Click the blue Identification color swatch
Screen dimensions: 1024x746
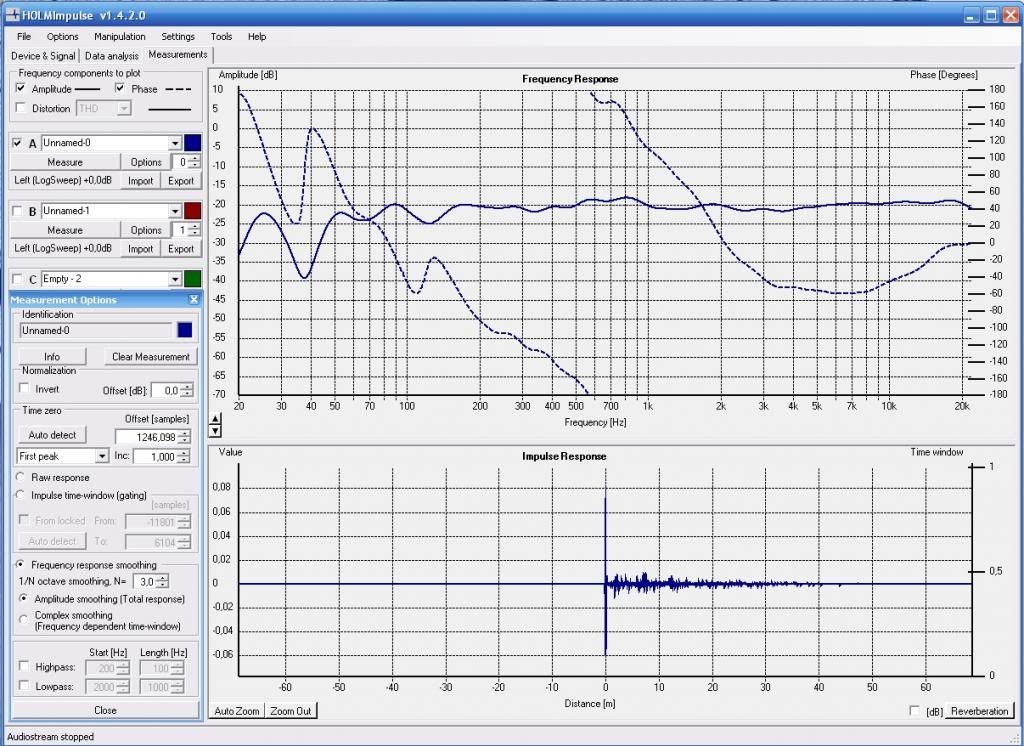[x=185, y=331]
